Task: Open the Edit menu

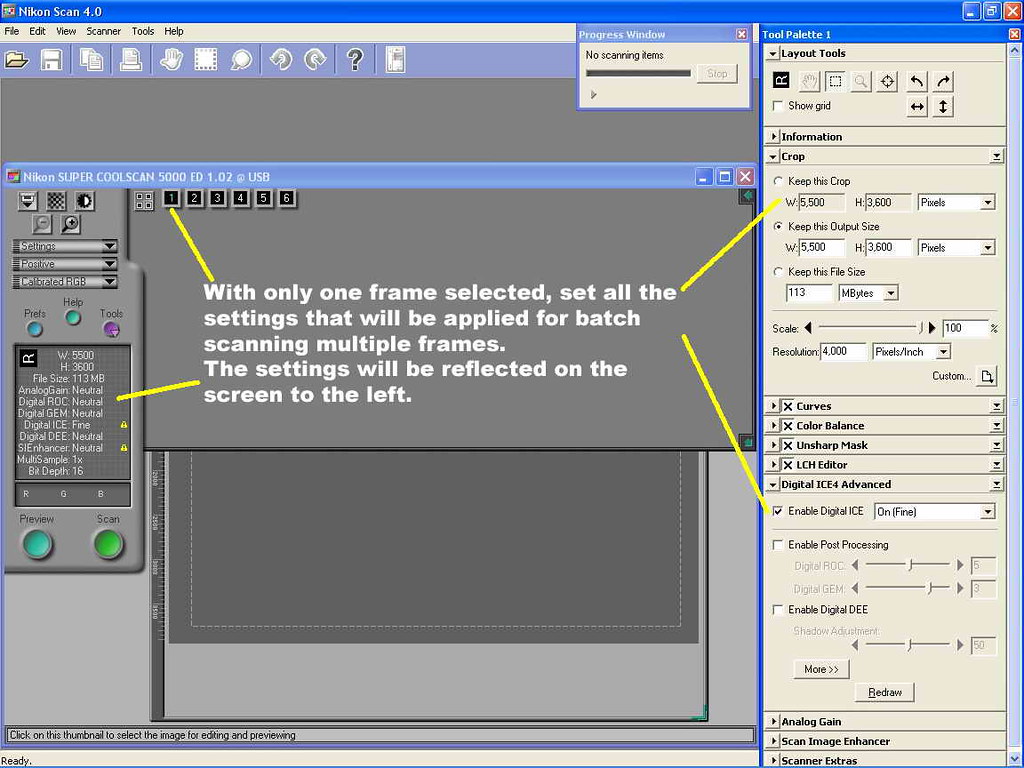Action: click(37, 31)
